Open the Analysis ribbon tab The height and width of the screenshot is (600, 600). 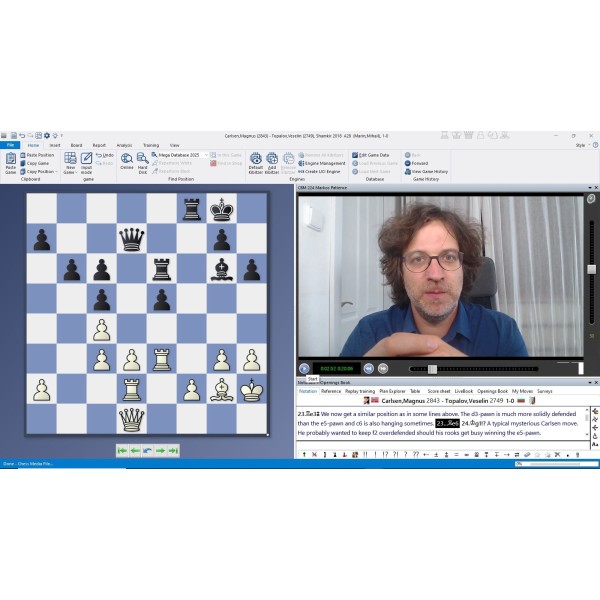pyautogui.click(x=124, y=145)
